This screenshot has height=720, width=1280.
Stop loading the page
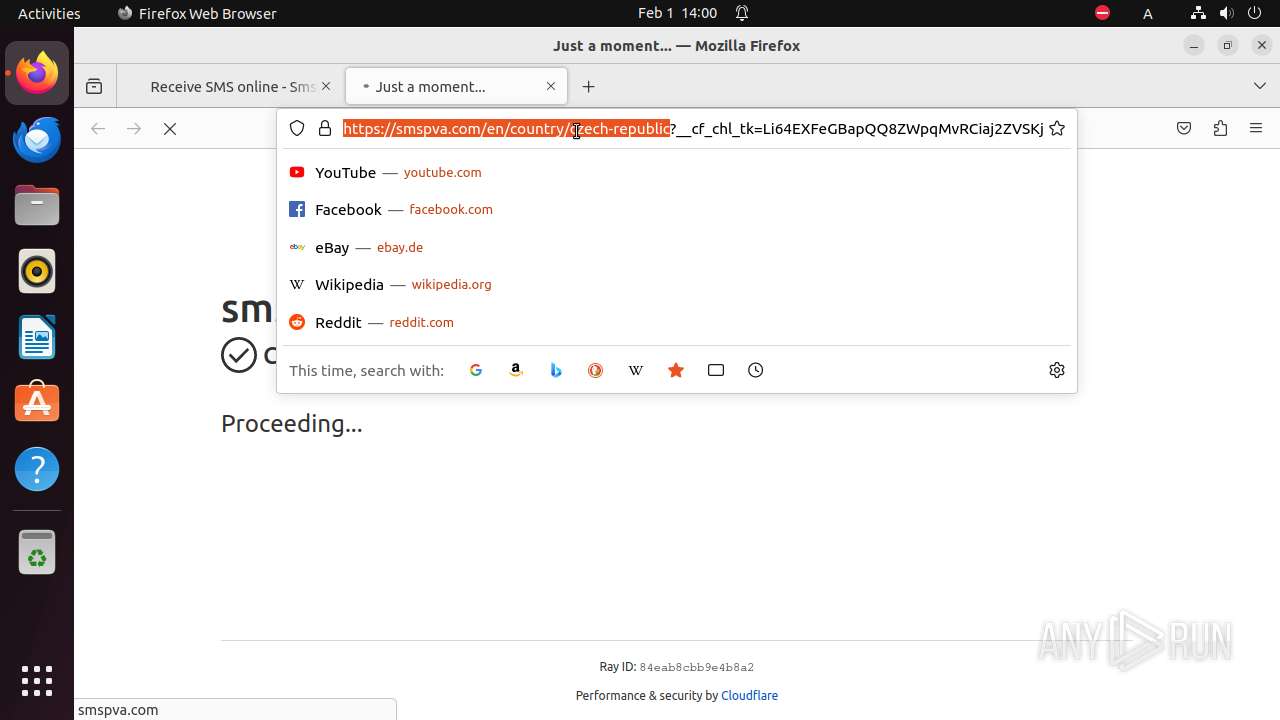click(x=170, y=129)
